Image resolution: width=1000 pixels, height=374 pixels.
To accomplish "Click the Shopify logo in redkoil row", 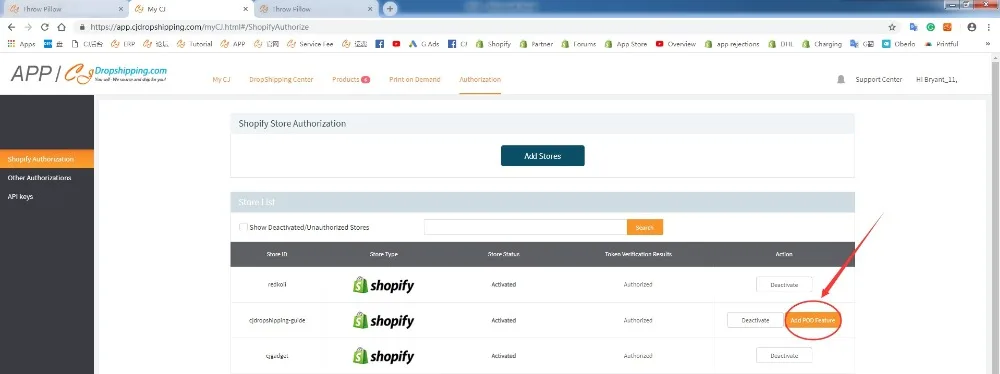I will (x=383, y=285).
